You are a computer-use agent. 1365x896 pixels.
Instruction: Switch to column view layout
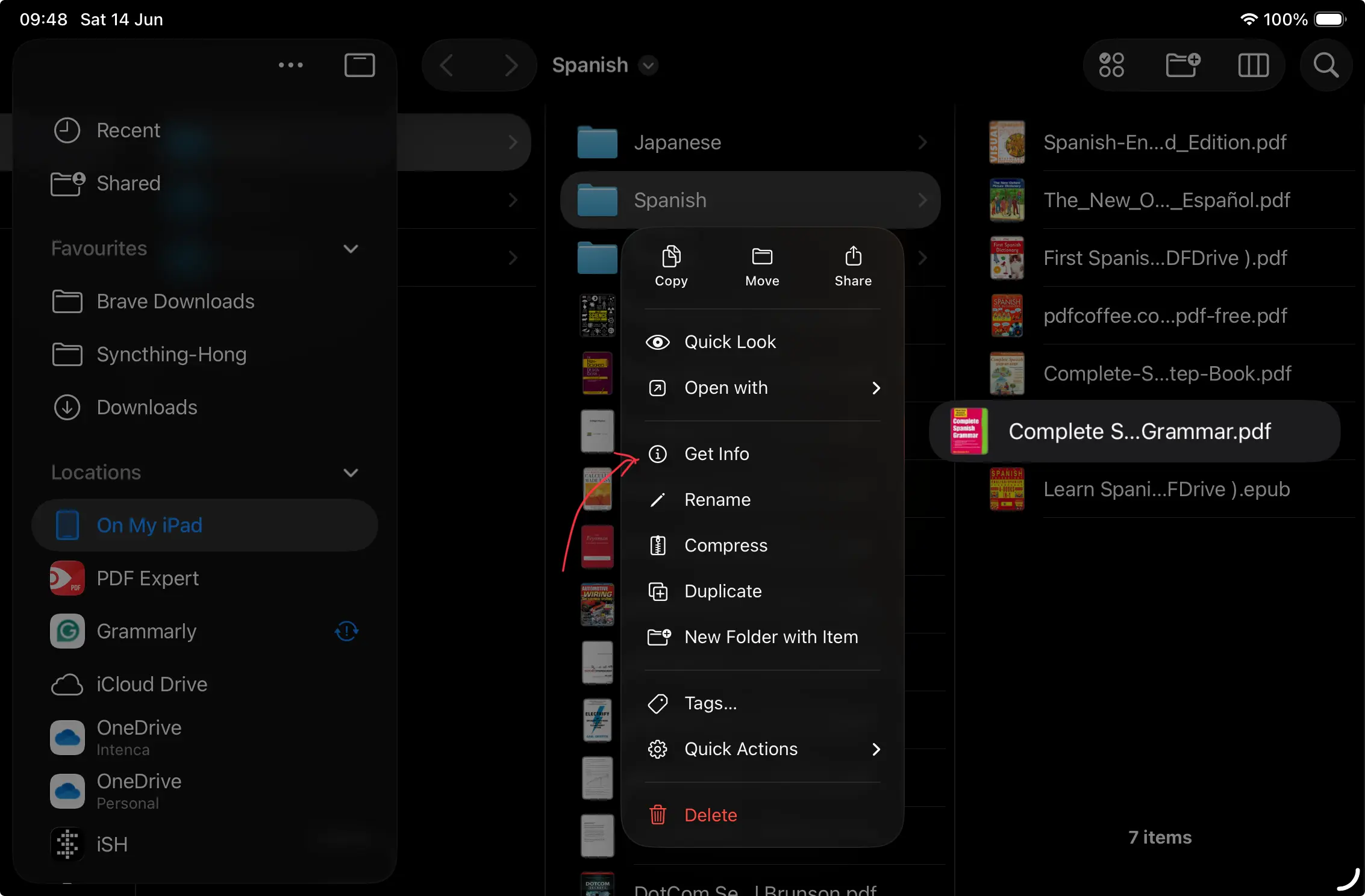click(x=1254, y=66)
